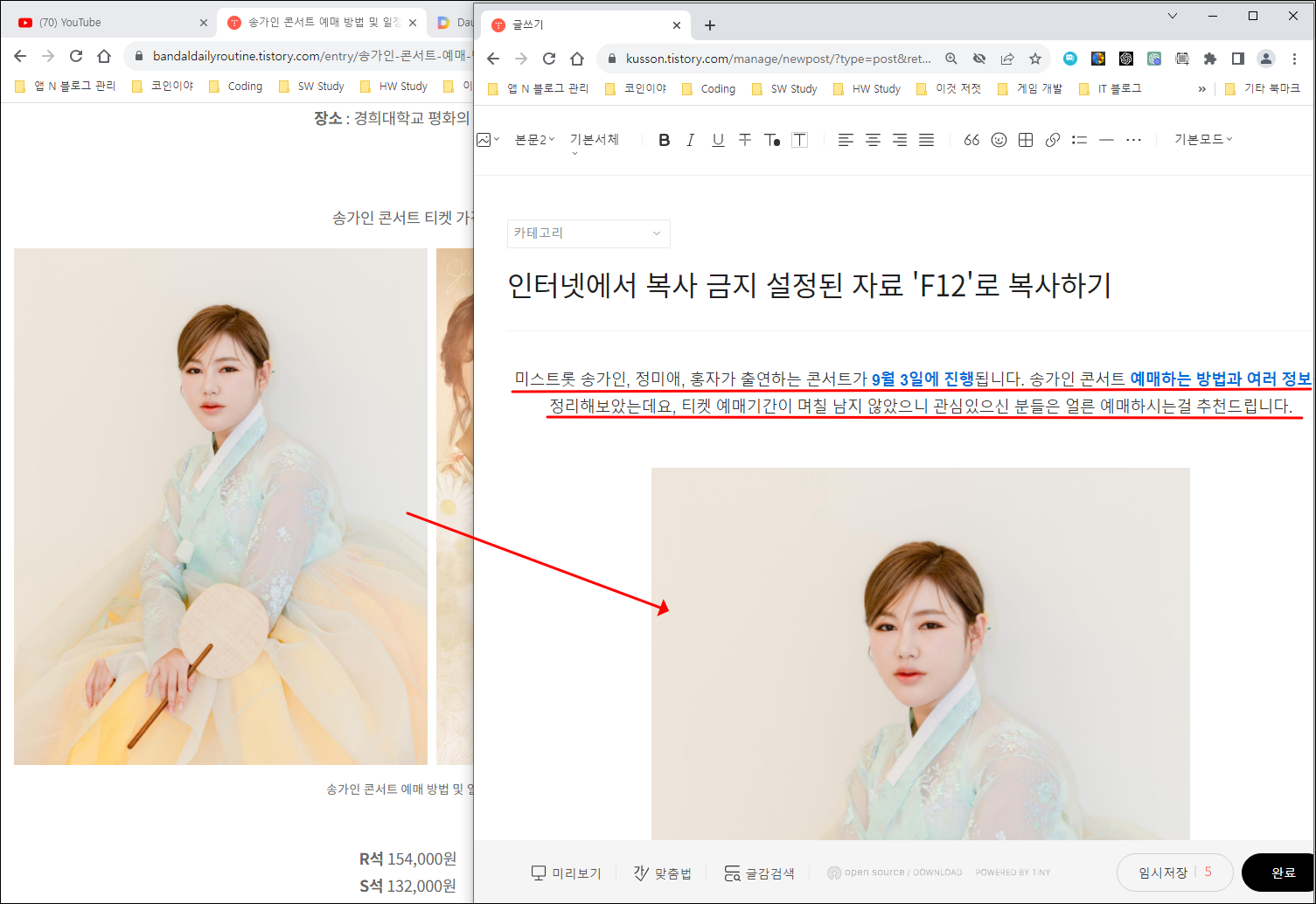This screenshot has width=1316, height=904.
Task: Open the zoom magnifier in address bar
Action: click(951, 59)
